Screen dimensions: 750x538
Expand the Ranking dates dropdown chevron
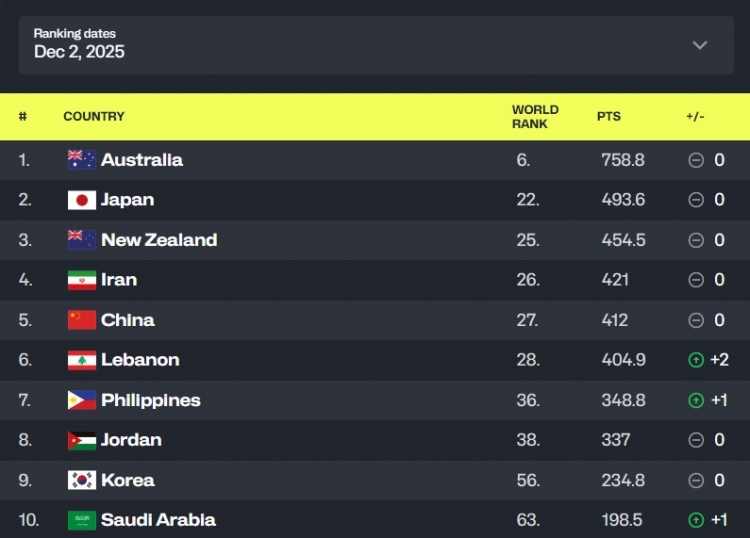point(700,45)
